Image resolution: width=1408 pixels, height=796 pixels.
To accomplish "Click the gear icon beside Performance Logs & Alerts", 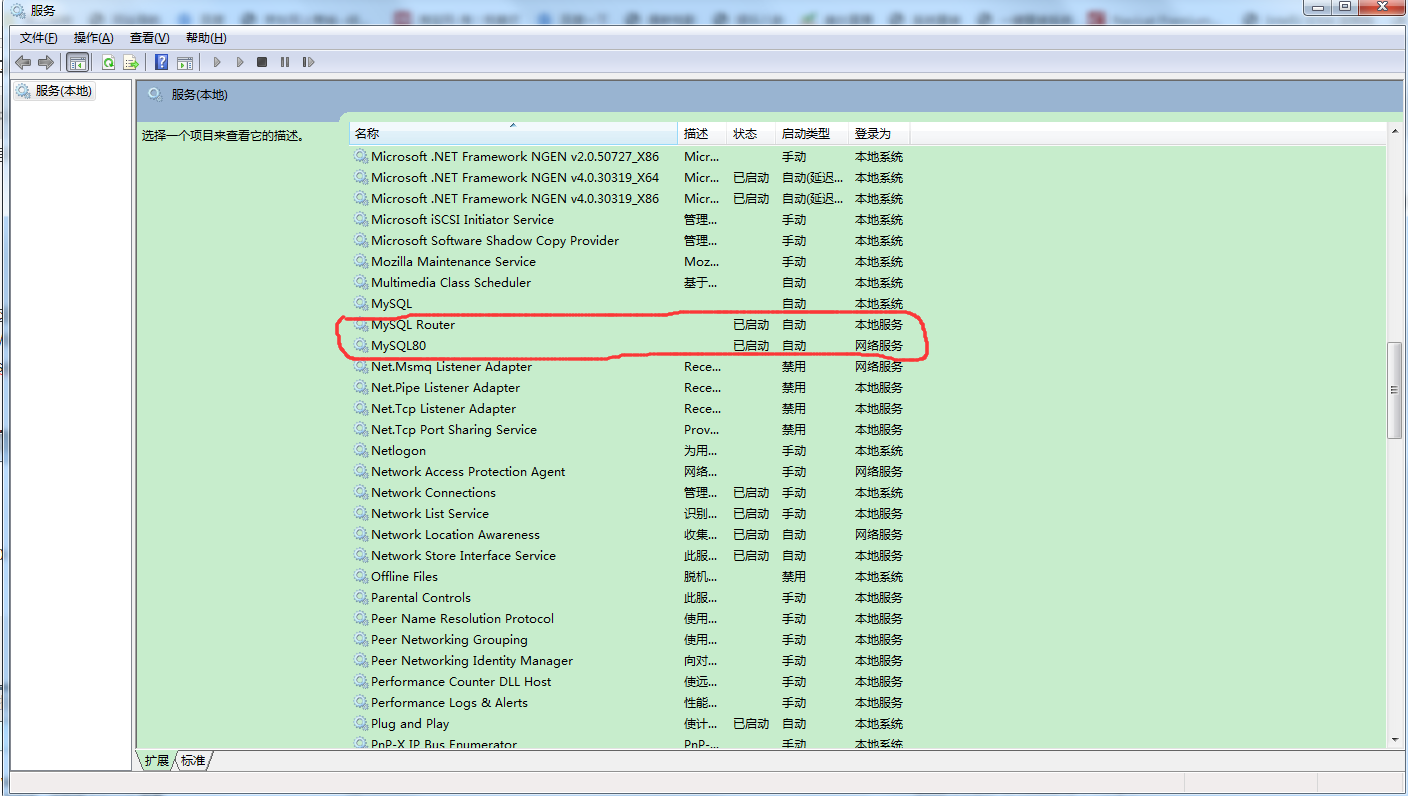I will pyautogui.click(x=361, y=703).
